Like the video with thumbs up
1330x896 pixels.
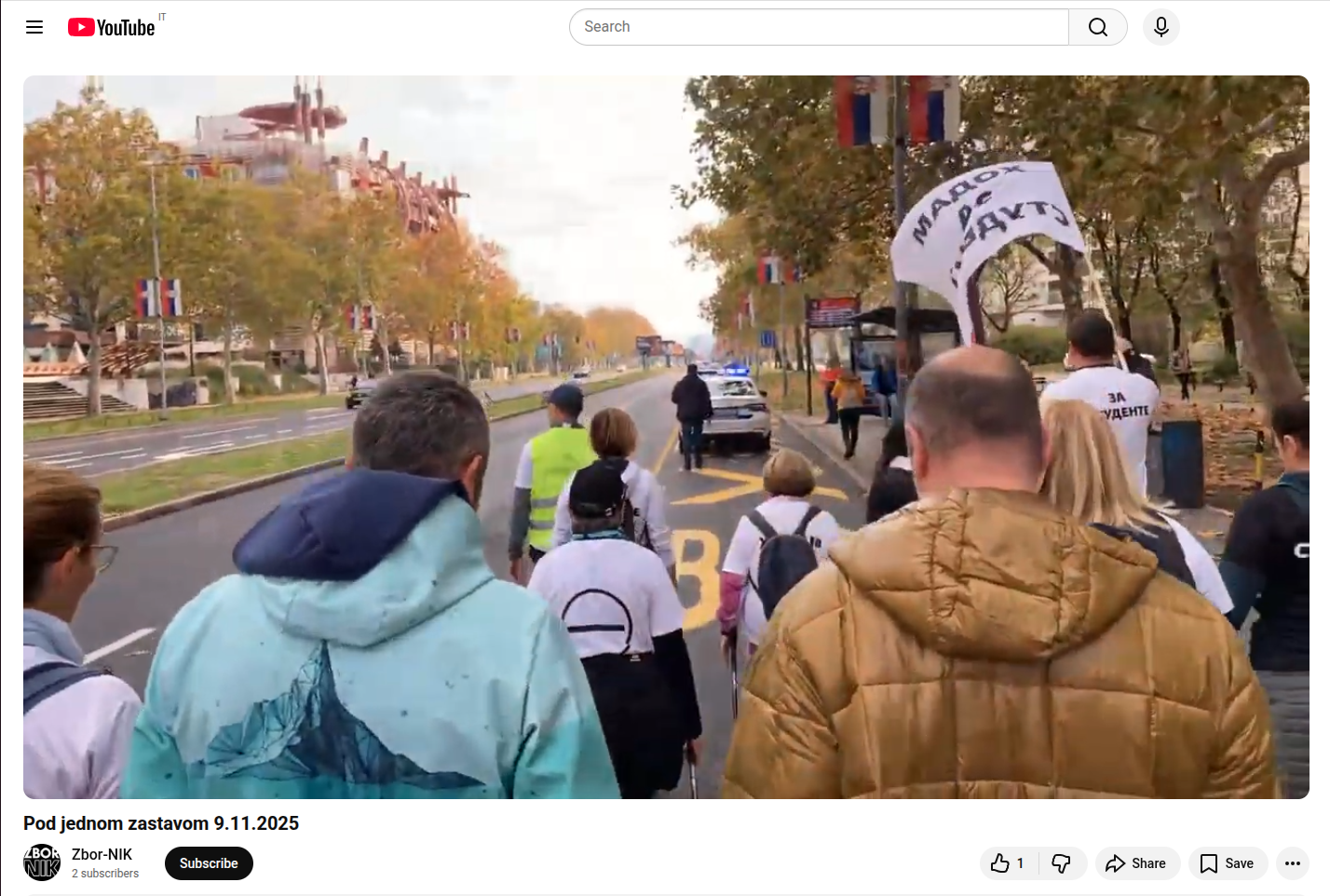[1000, 863]
